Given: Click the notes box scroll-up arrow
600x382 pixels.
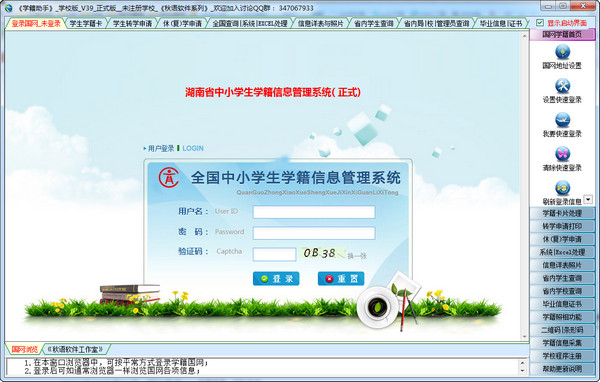Looking at the screenshot, I should [x=523, y=362].
